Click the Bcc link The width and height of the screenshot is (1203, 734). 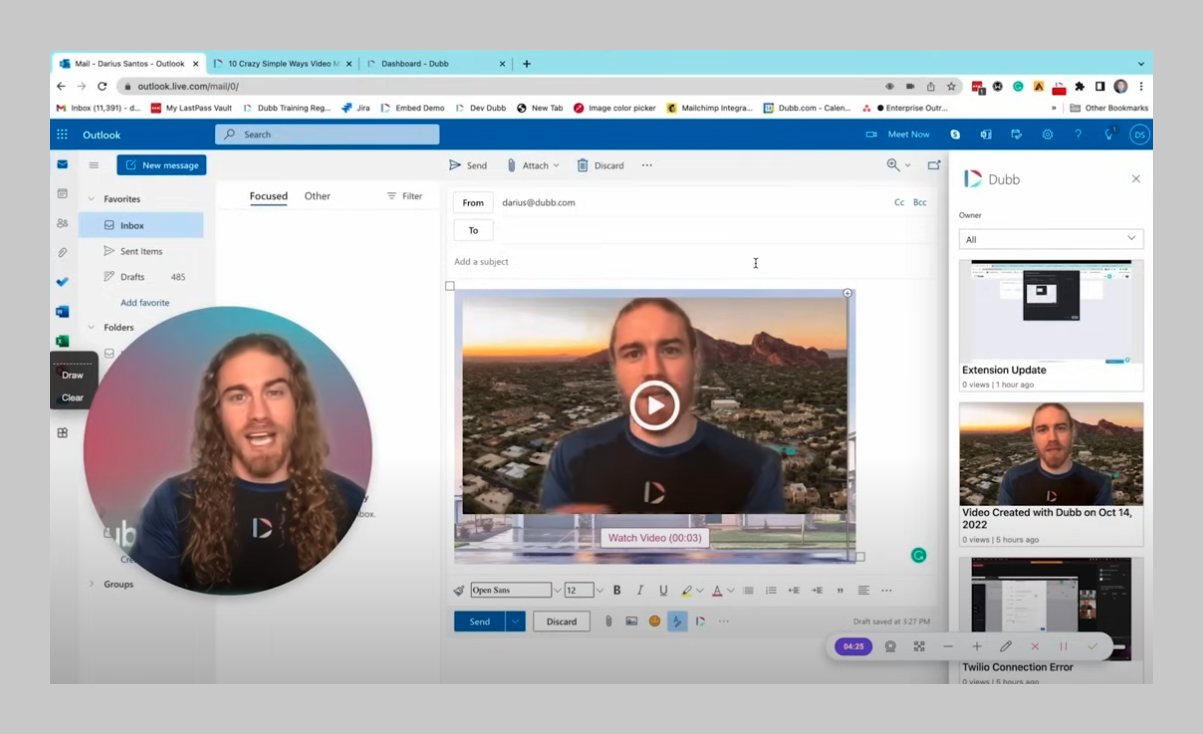920,202
